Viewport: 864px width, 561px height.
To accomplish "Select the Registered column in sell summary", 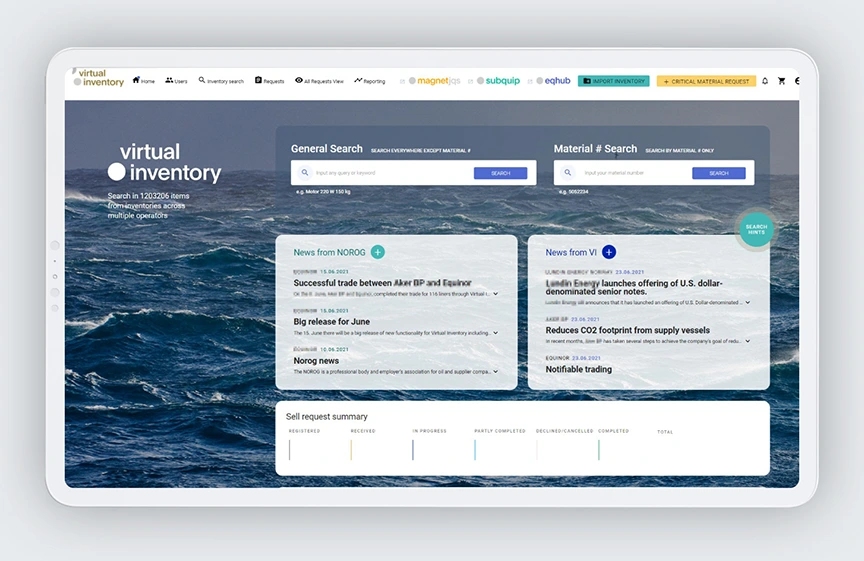I will click(304, 445).
